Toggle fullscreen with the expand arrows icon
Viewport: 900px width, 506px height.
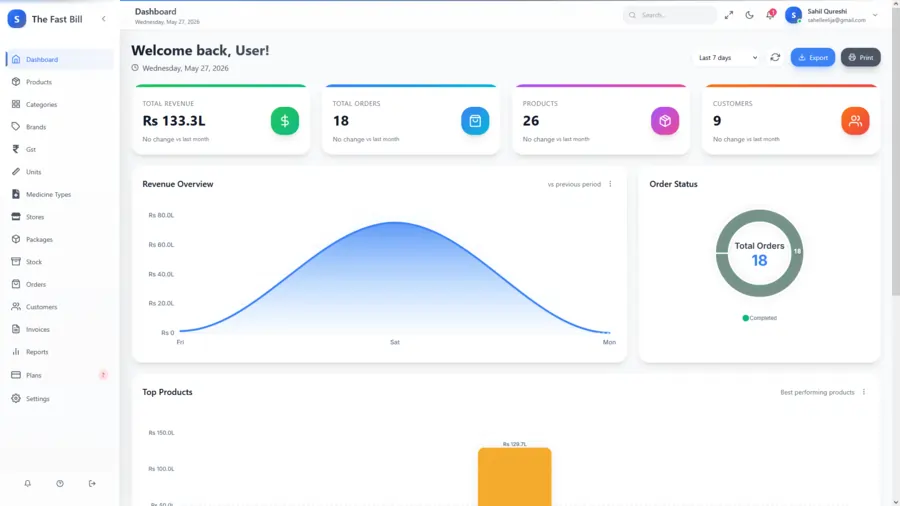(728, 15)
